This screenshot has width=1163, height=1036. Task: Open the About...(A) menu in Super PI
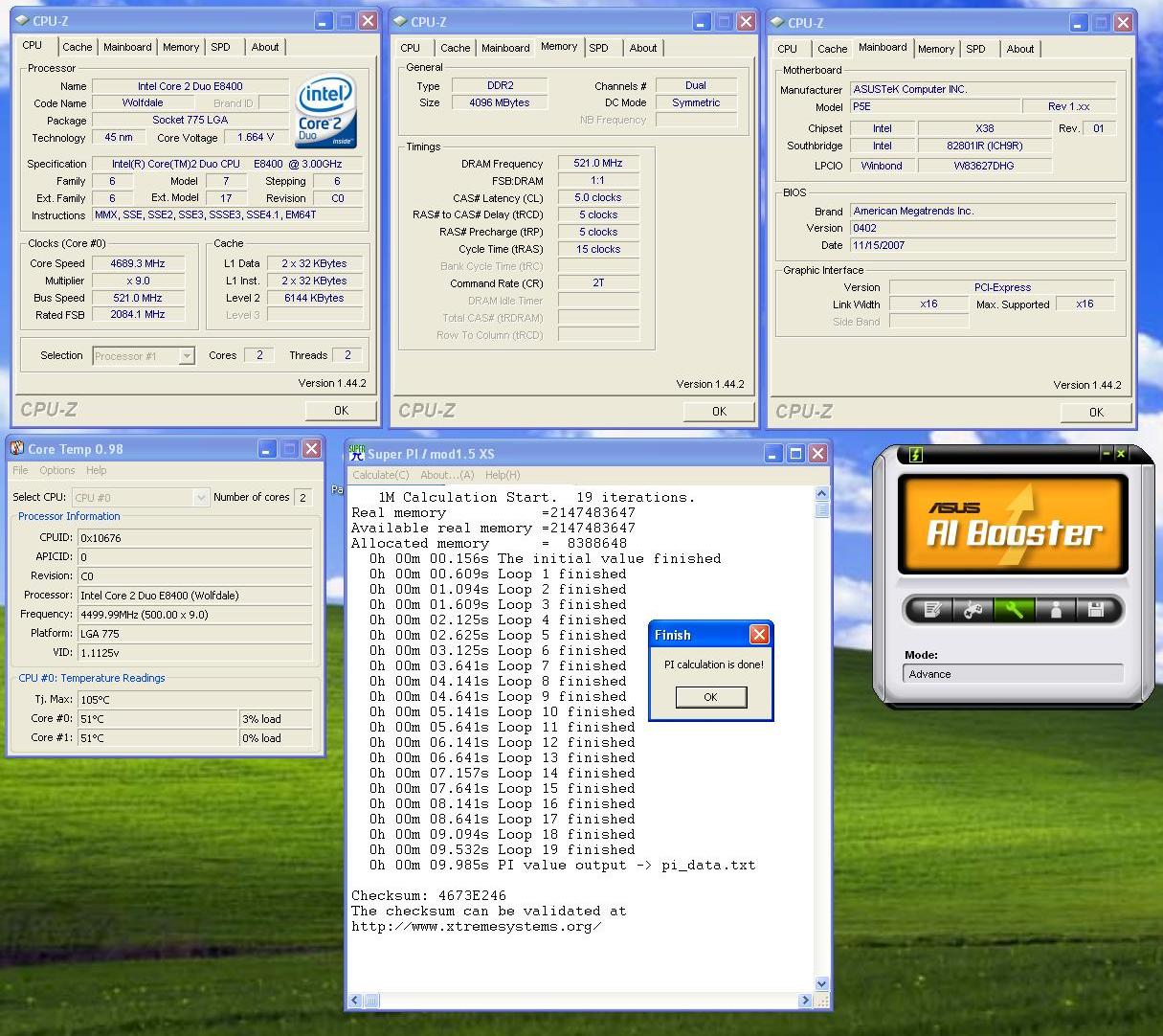pos(447,475)
